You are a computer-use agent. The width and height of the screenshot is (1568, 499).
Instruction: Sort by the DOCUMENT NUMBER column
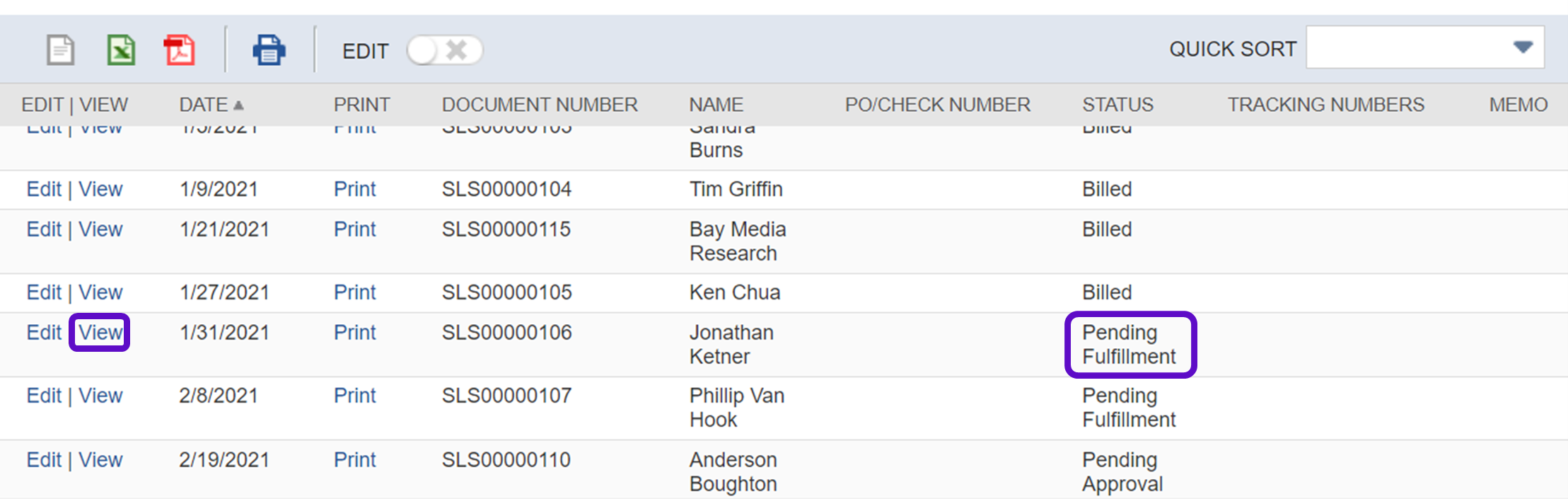click(x=540, y=105)
